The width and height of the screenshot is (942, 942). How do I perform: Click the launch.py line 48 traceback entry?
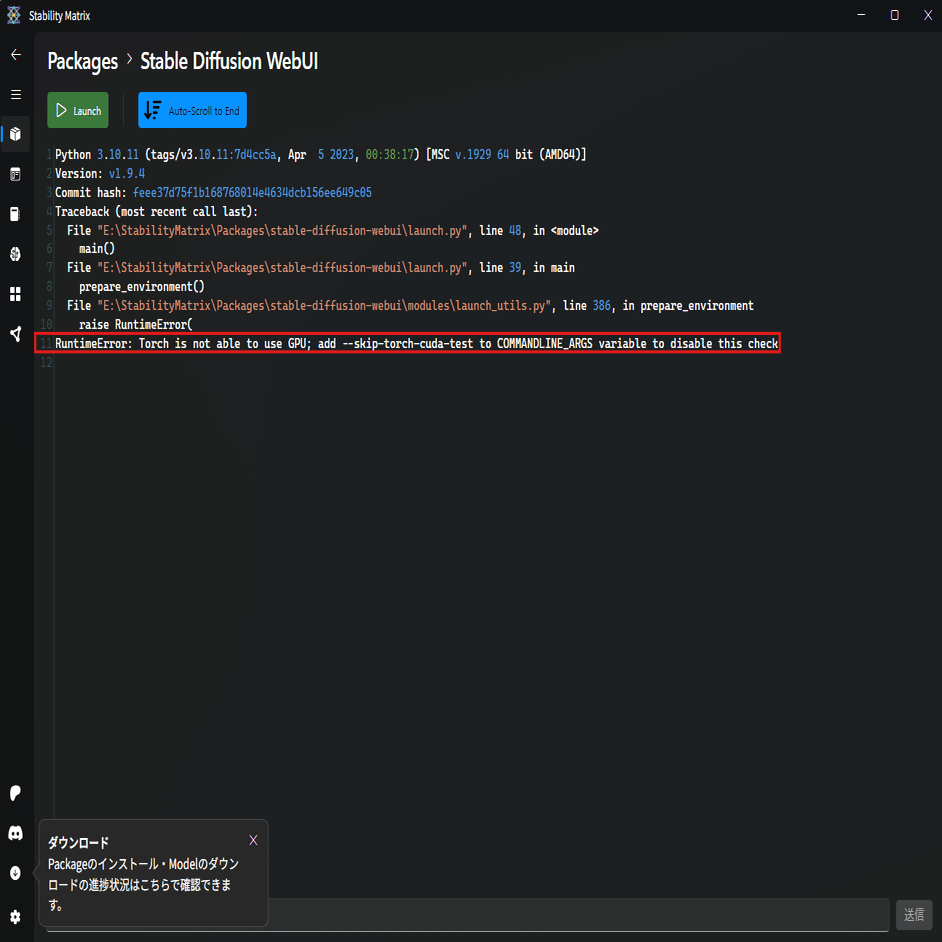[x=333, y=231]
